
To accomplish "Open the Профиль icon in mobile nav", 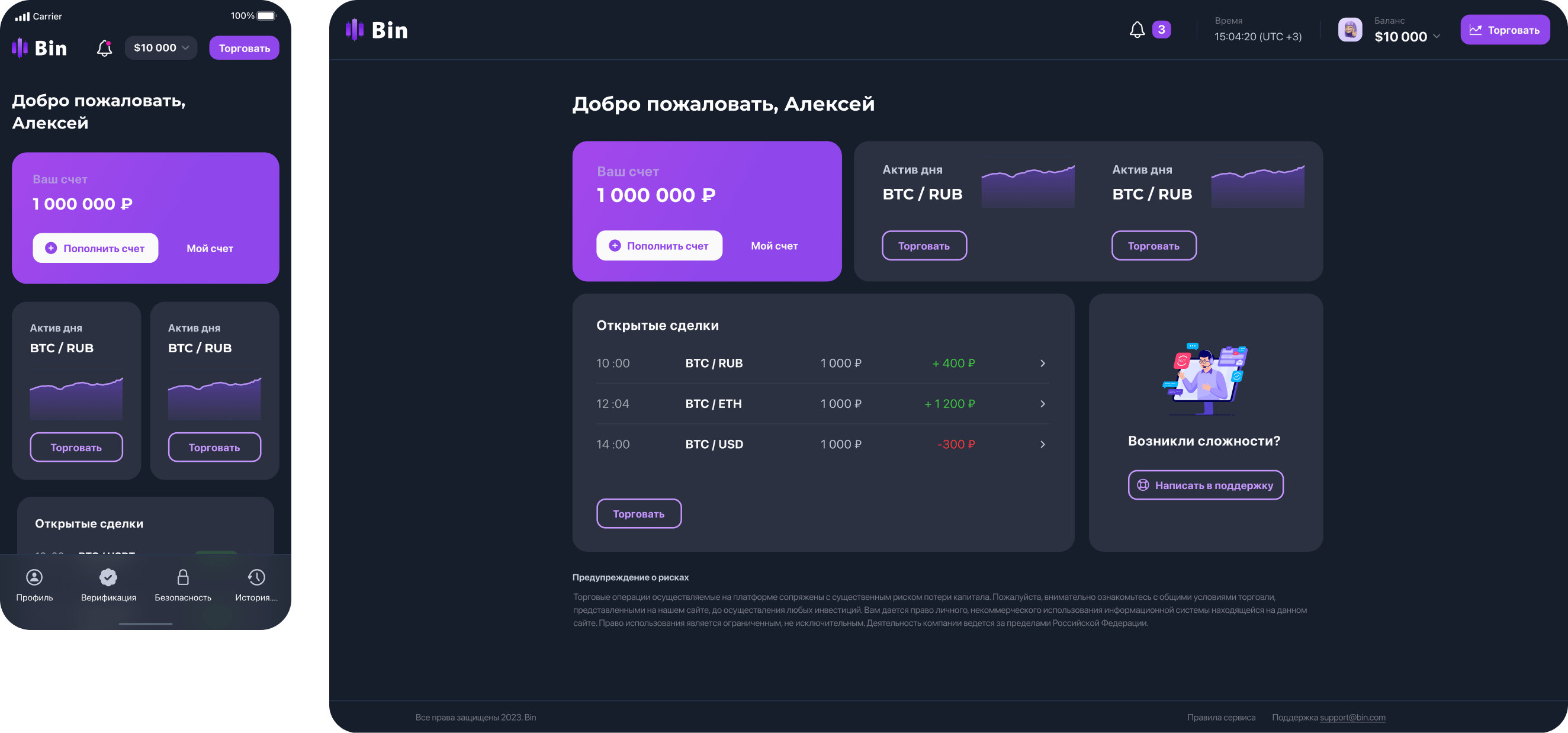I will [35, 577].
